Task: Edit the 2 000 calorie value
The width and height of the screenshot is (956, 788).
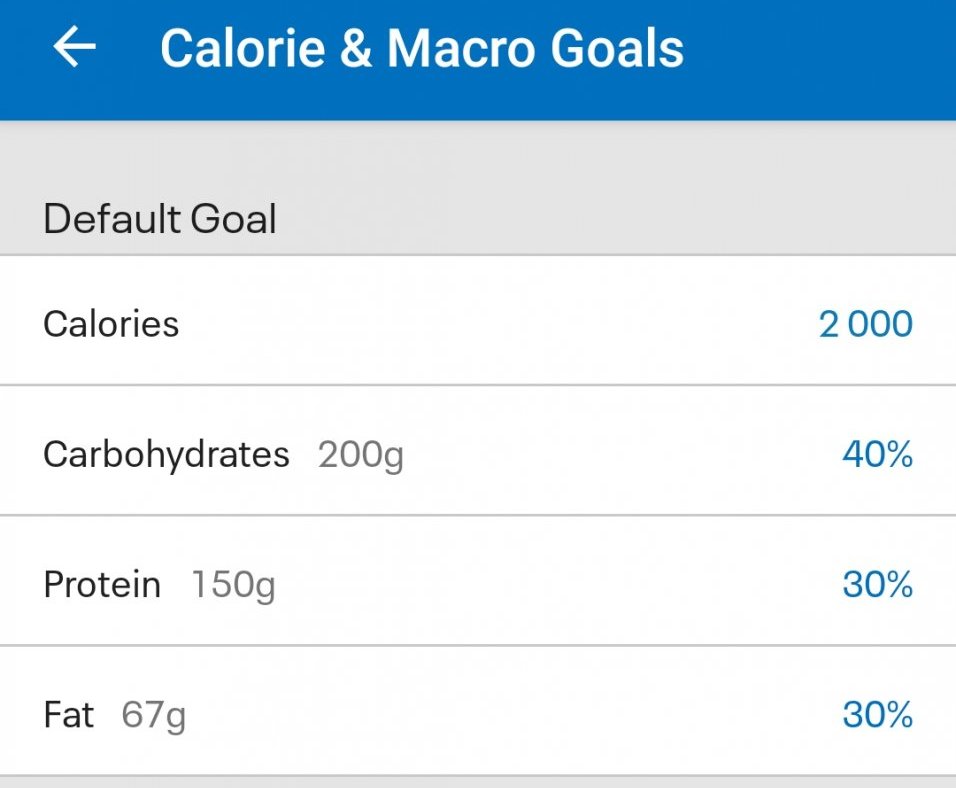Action: tap(865, 324)
